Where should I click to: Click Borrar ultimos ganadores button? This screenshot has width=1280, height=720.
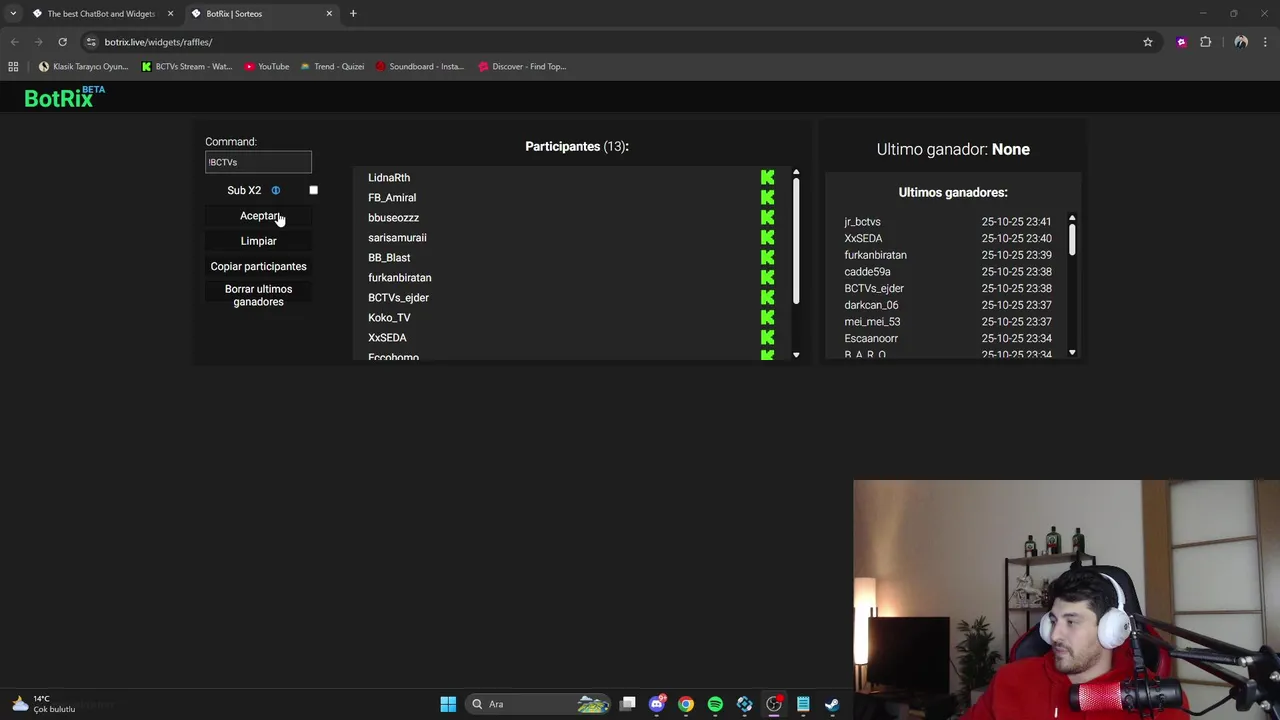258,295
